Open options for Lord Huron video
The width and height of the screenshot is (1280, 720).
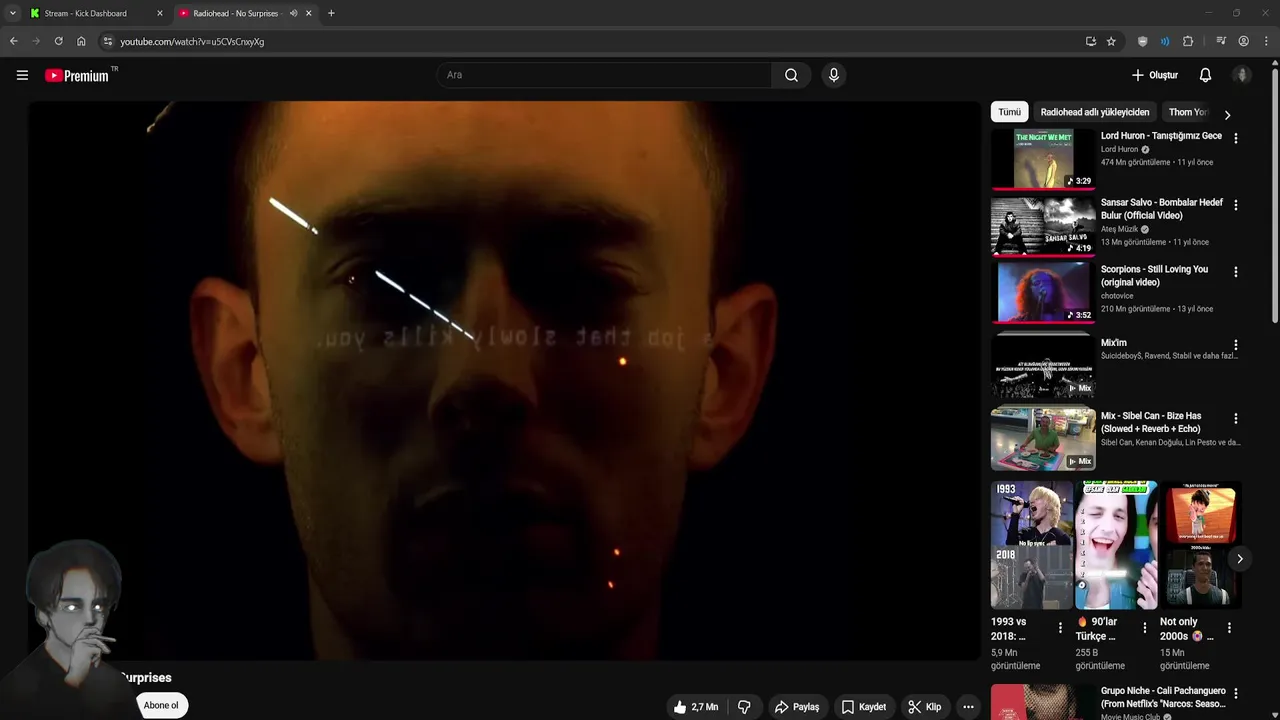coord(1235,139)
